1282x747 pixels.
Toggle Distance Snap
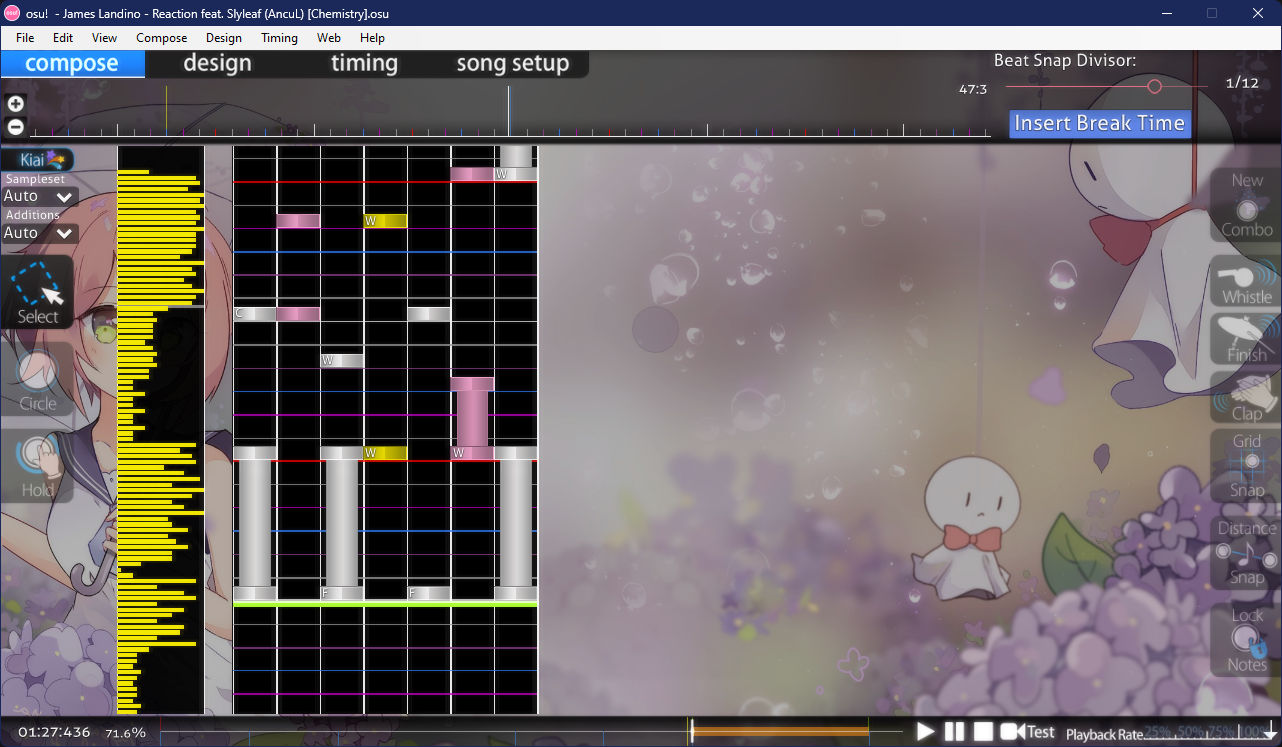tap(1246, 552)
